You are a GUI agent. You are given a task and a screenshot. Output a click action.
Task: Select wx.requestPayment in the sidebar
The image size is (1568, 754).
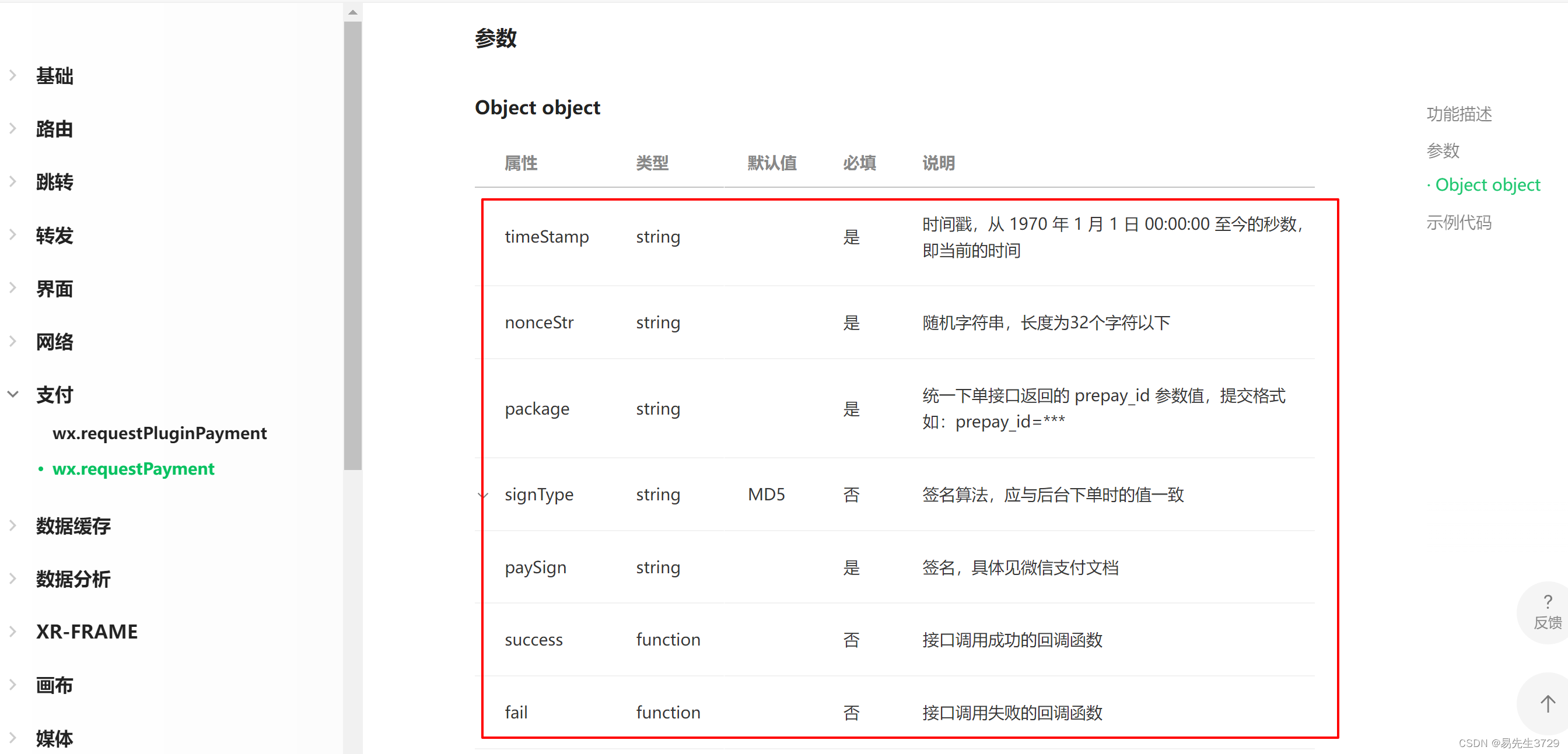134,469
